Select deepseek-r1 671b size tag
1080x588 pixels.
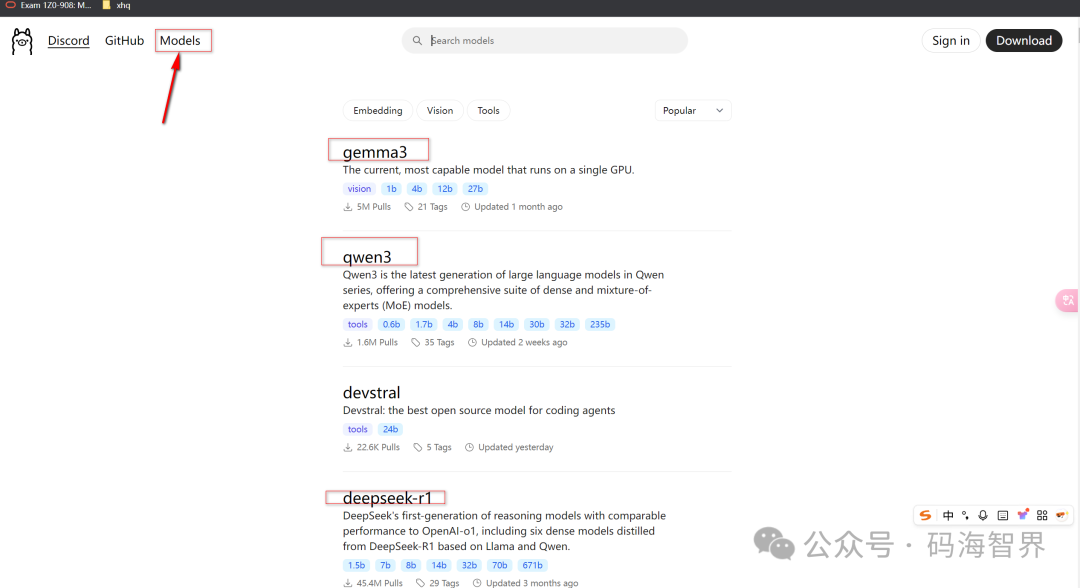click(x=532, y=565)
